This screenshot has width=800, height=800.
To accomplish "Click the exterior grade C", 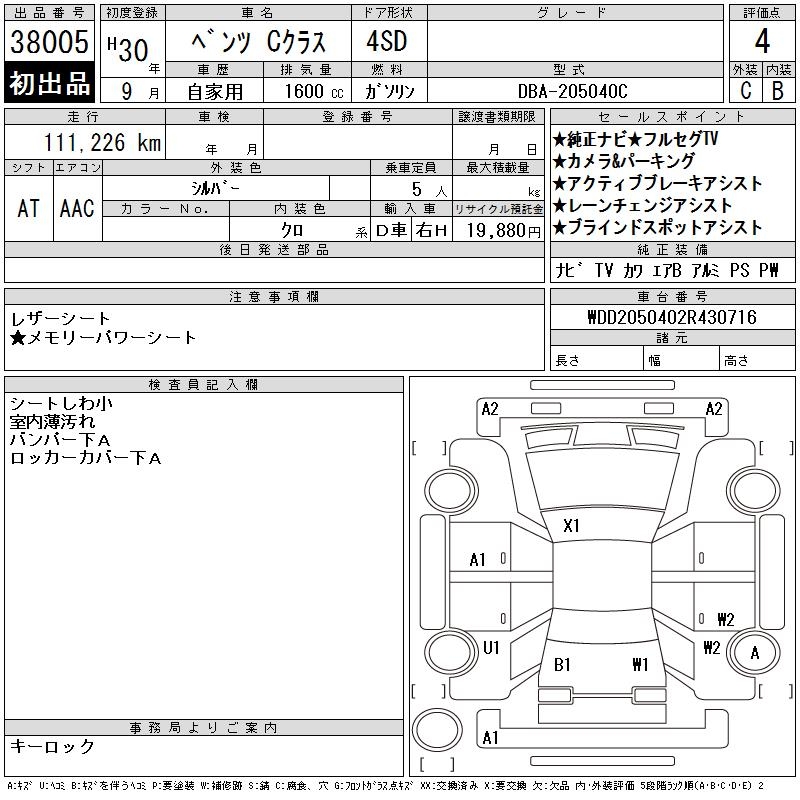I will [745, 90].
